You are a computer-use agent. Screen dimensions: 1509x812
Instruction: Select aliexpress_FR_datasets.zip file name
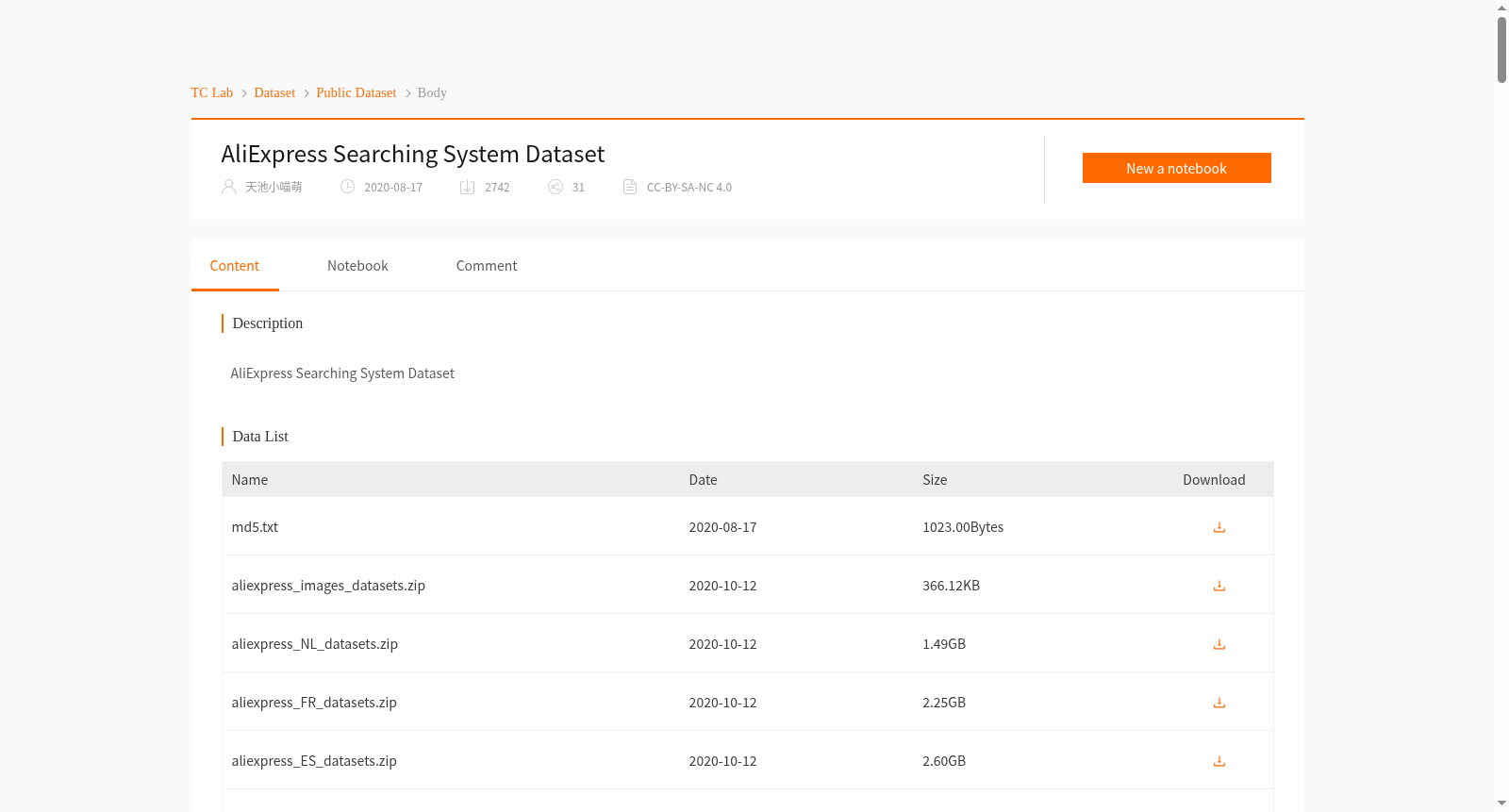coord(314,703)
